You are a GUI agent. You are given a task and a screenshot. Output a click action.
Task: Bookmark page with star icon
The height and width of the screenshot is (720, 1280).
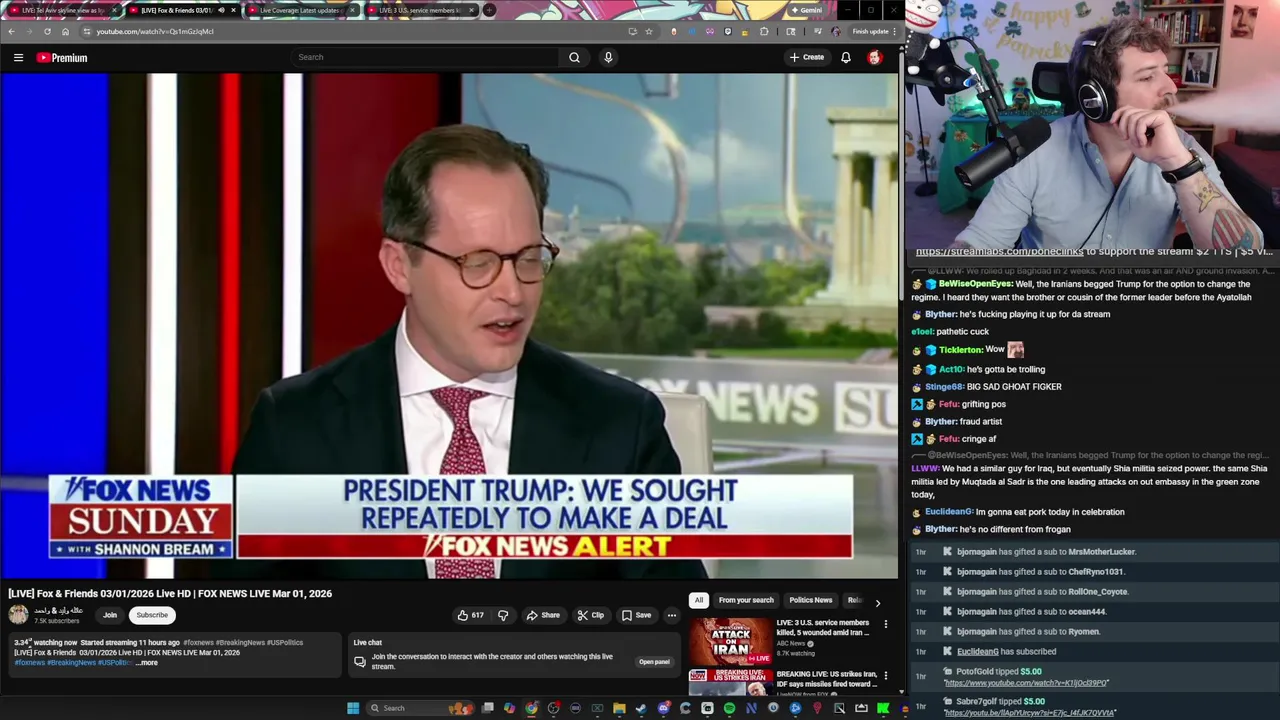pos(649,31)
